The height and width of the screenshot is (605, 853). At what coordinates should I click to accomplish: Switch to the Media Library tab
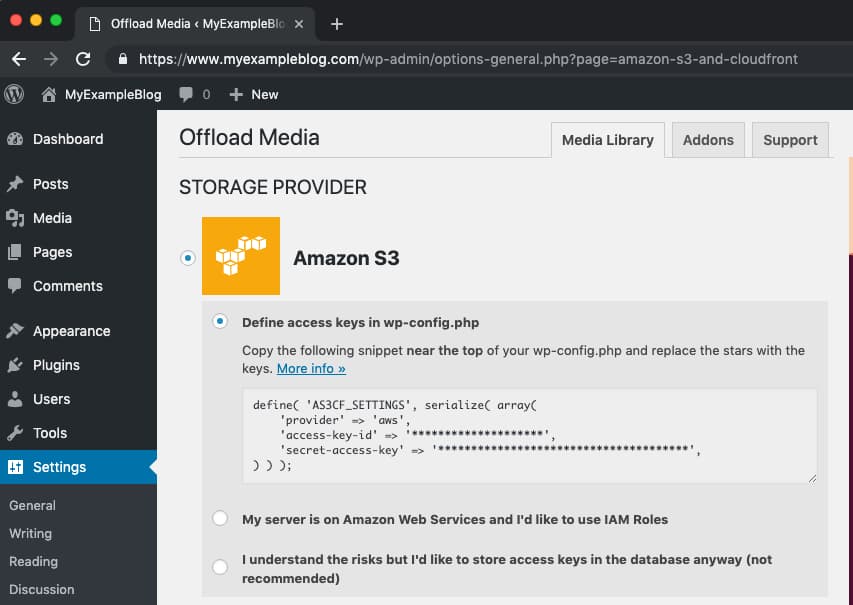(x=608, y=140)
